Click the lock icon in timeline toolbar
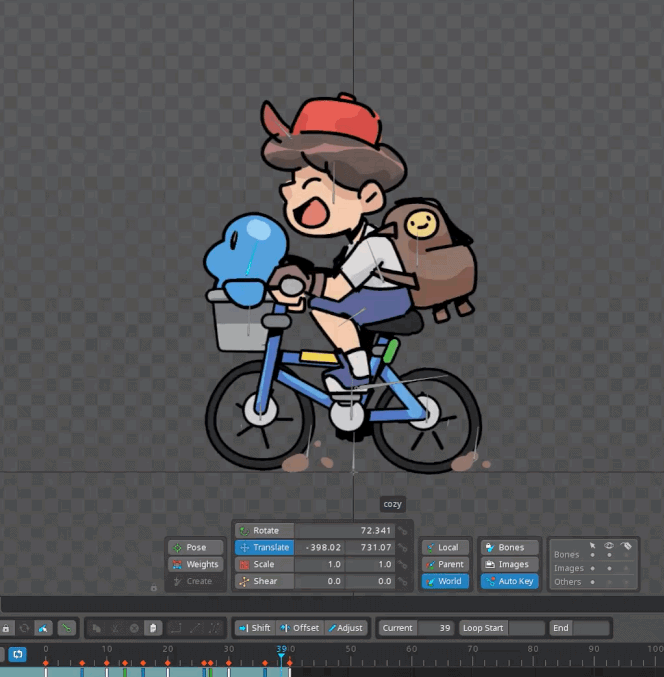Screen dimensions: 664x677 coord(6,628)
